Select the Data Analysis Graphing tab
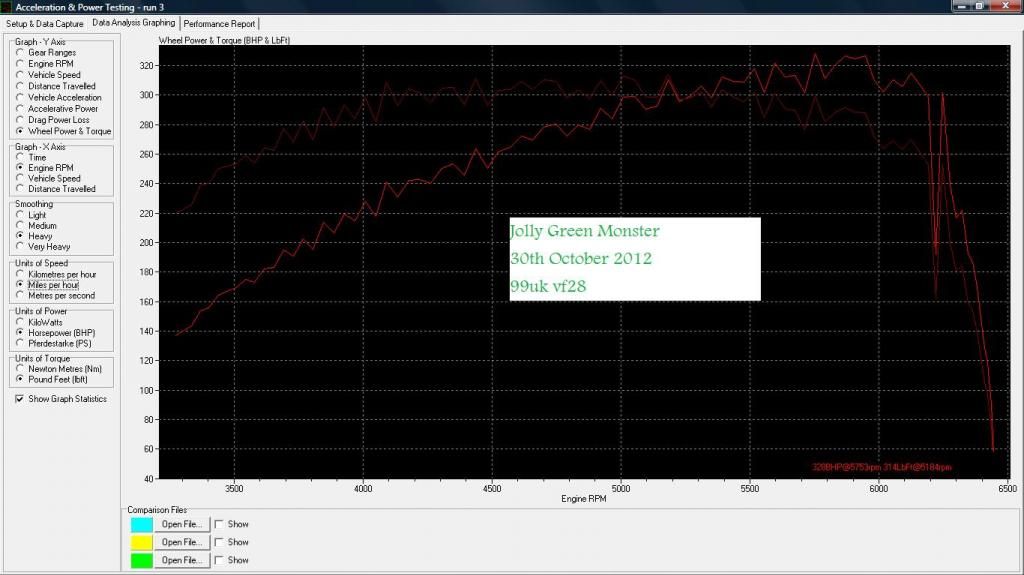The width and height of the screenshot is (1024, 575). (x=133, y=22)
